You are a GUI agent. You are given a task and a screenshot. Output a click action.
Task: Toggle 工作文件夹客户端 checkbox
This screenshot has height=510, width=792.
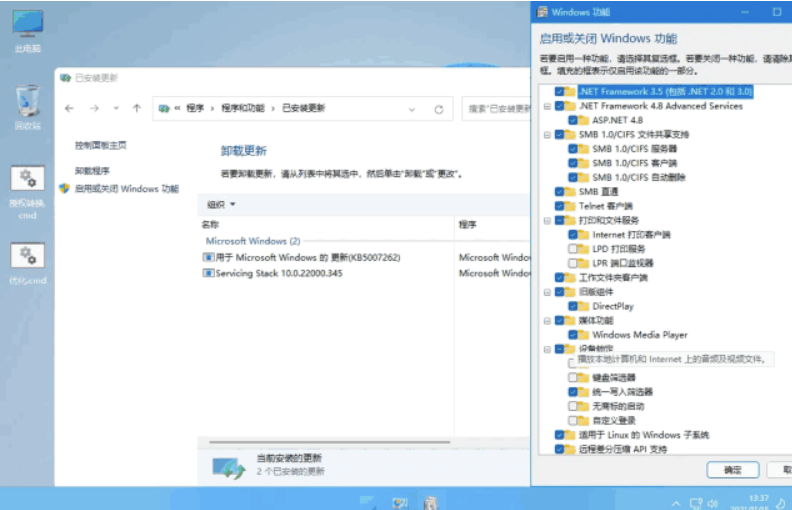point(559,278)
